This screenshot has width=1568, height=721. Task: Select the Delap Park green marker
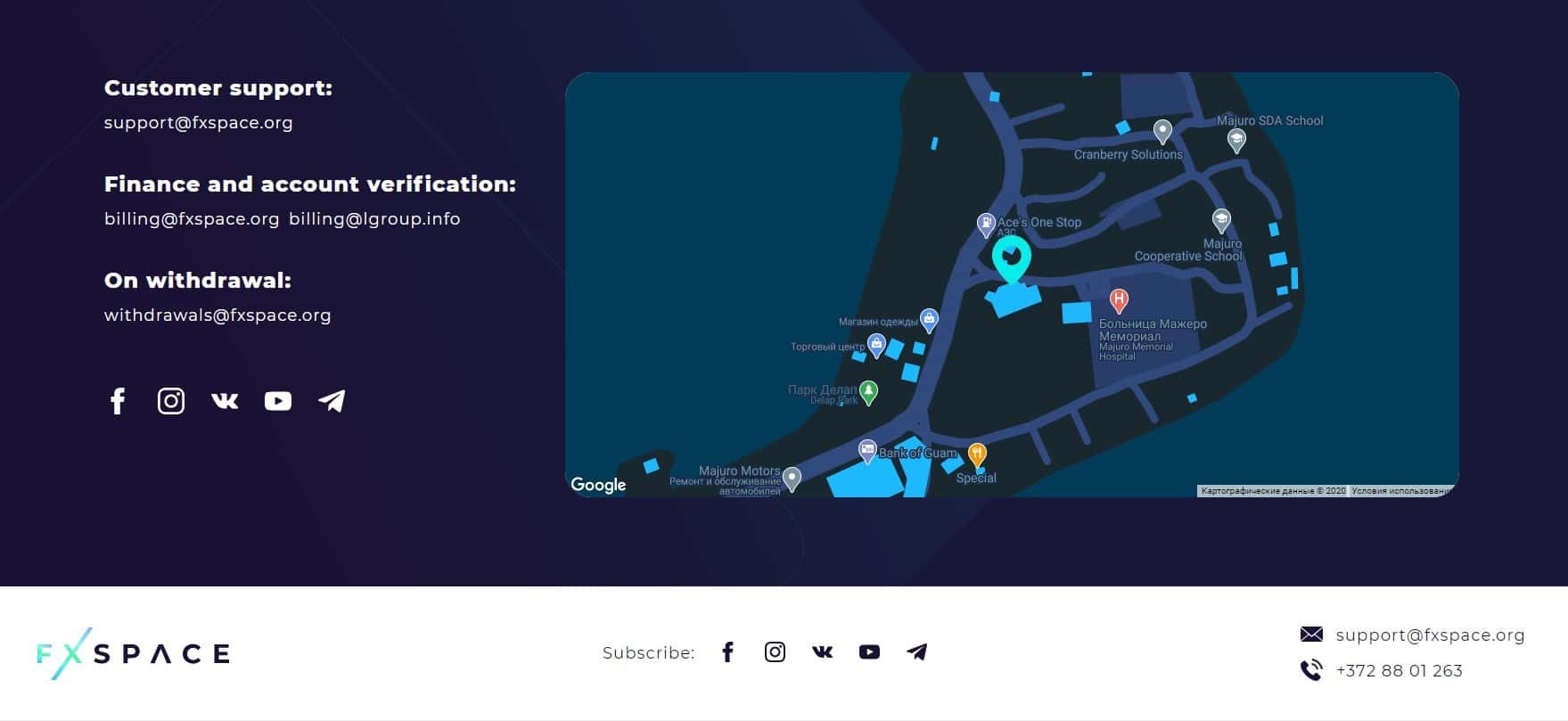click(868, 392)
